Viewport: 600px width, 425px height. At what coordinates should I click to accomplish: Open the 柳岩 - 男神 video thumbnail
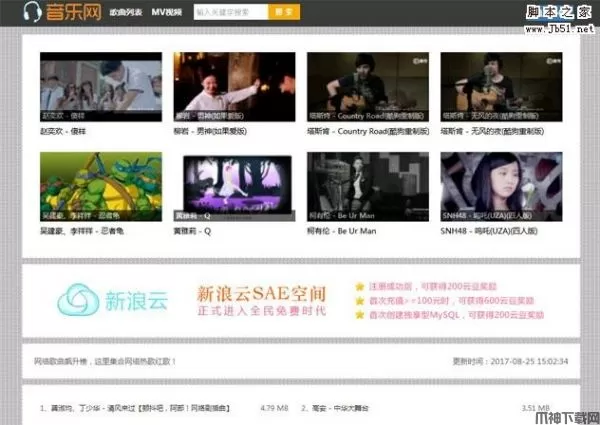(234, 87)
